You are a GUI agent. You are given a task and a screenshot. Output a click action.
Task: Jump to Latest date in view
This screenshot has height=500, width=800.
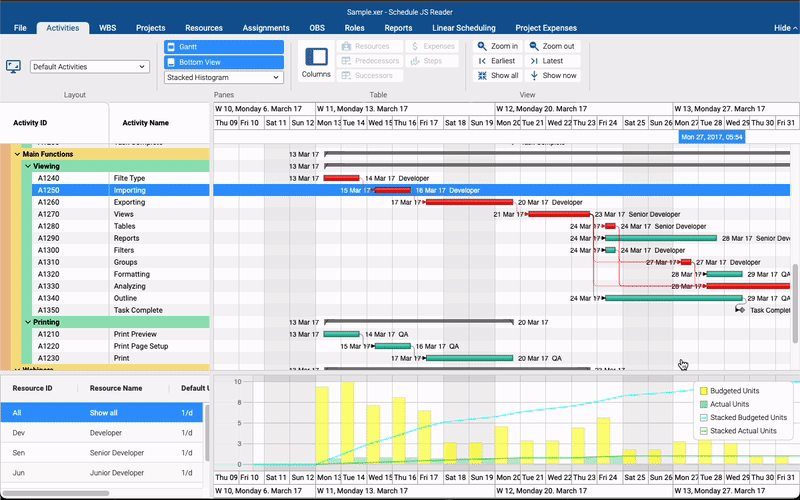[x=532, y=61]
